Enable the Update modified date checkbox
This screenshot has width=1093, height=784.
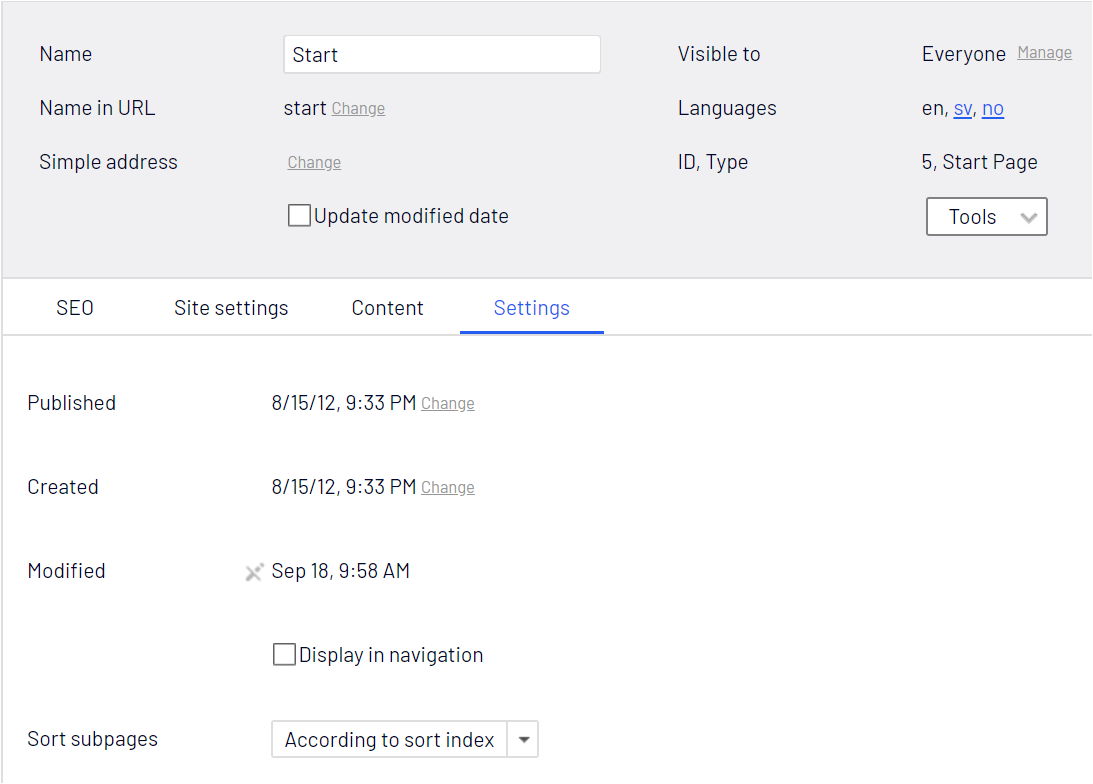[299, 216]
